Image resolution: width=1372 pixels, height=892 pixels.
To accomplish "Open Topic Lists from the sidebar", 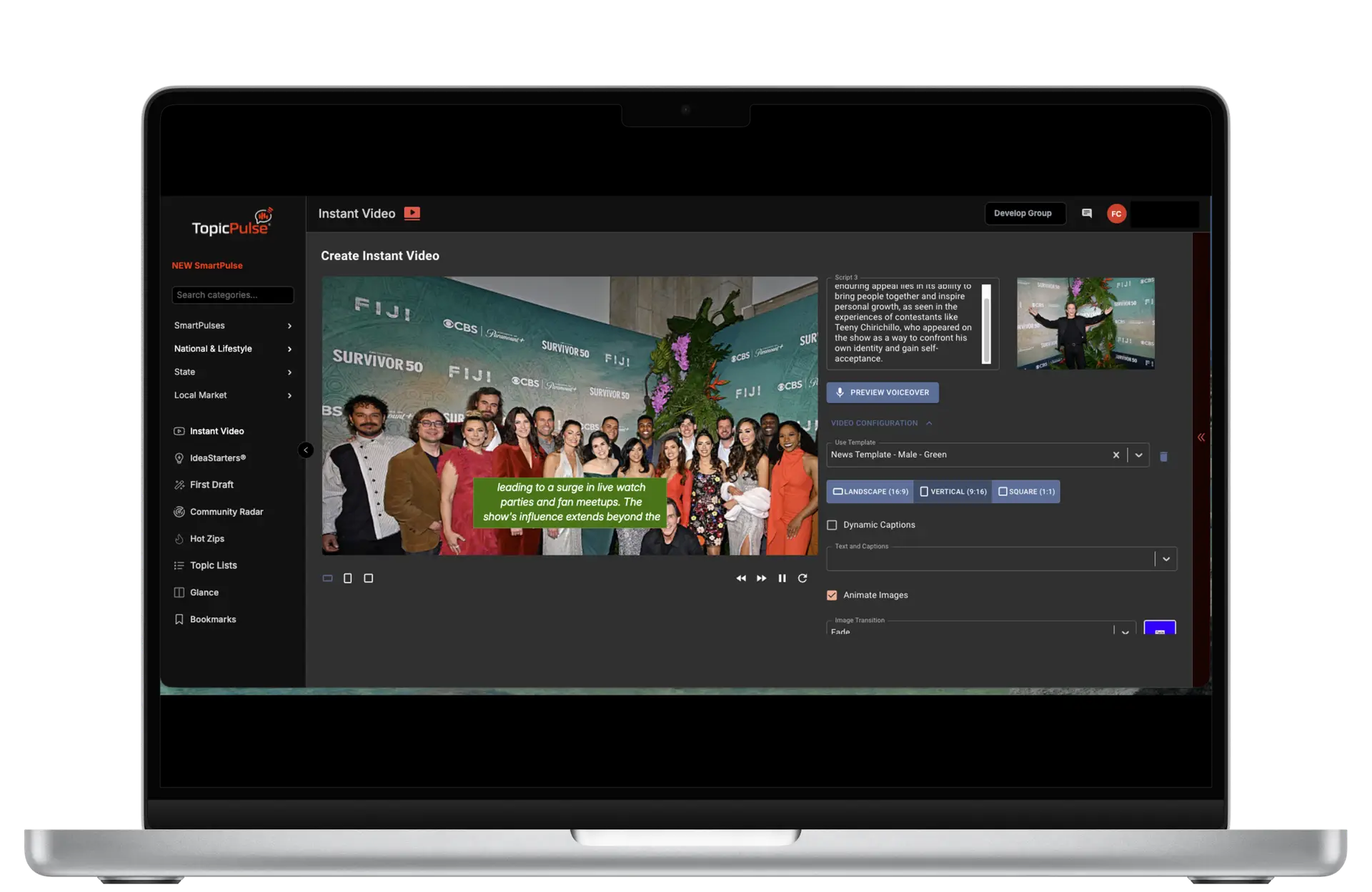I will coord(214,565).
